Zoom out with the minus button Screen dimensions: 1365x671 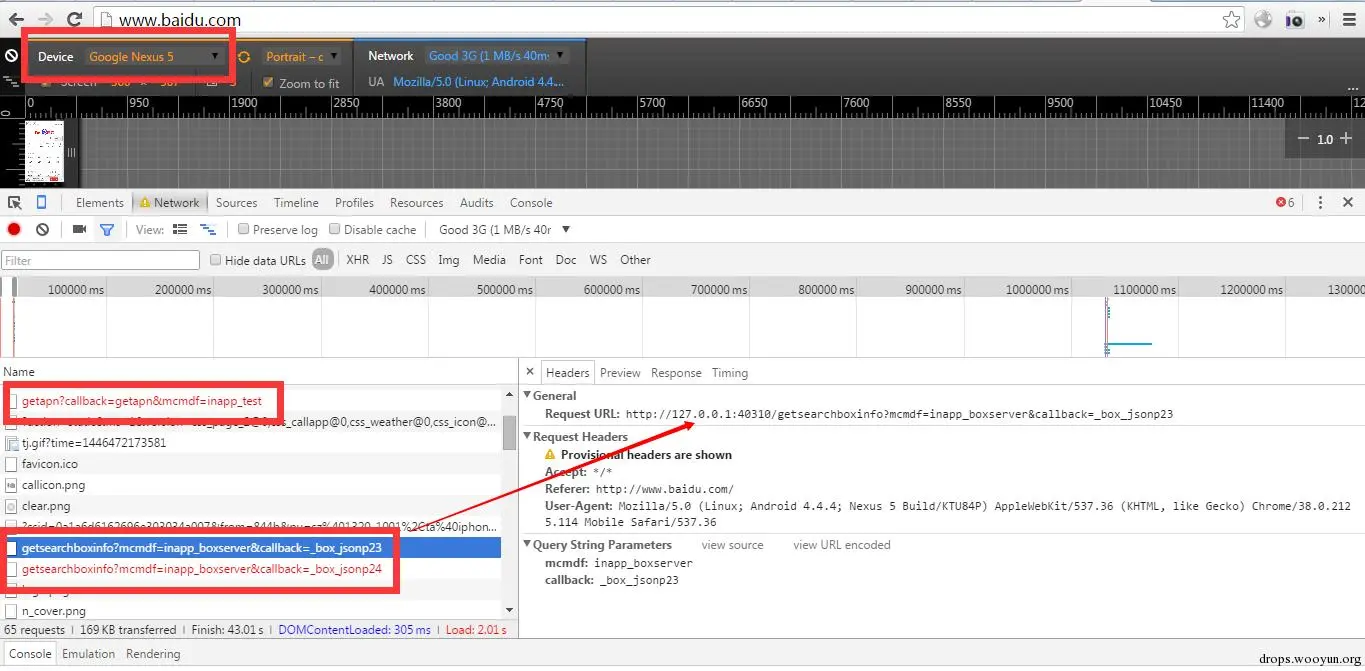[x=1303, y=139]
